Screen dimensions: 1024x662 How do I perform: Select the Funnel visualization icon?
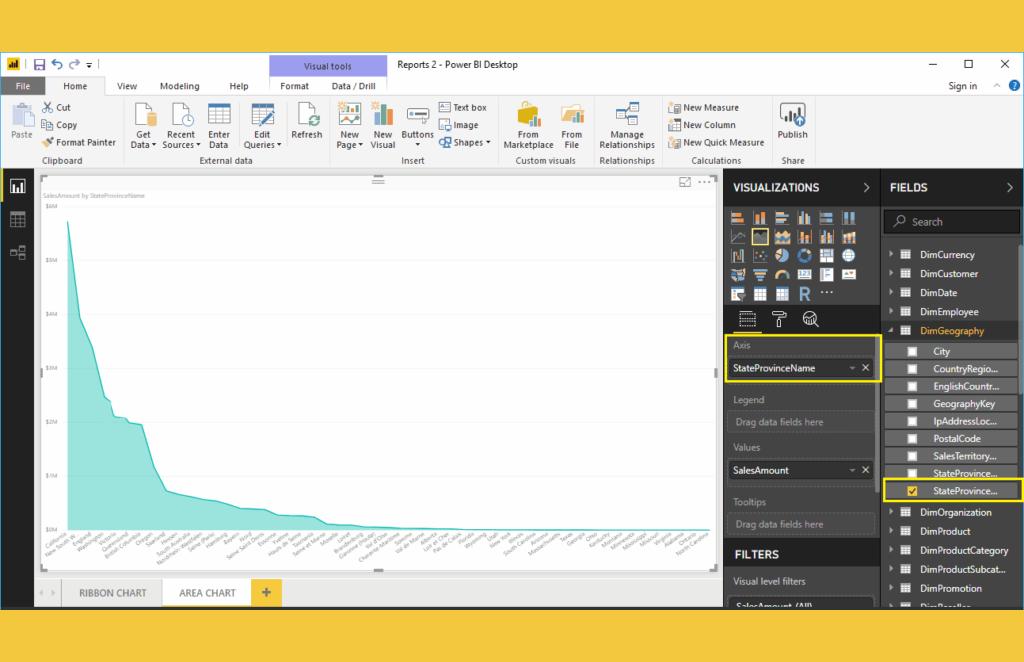[x=760, y=275]
